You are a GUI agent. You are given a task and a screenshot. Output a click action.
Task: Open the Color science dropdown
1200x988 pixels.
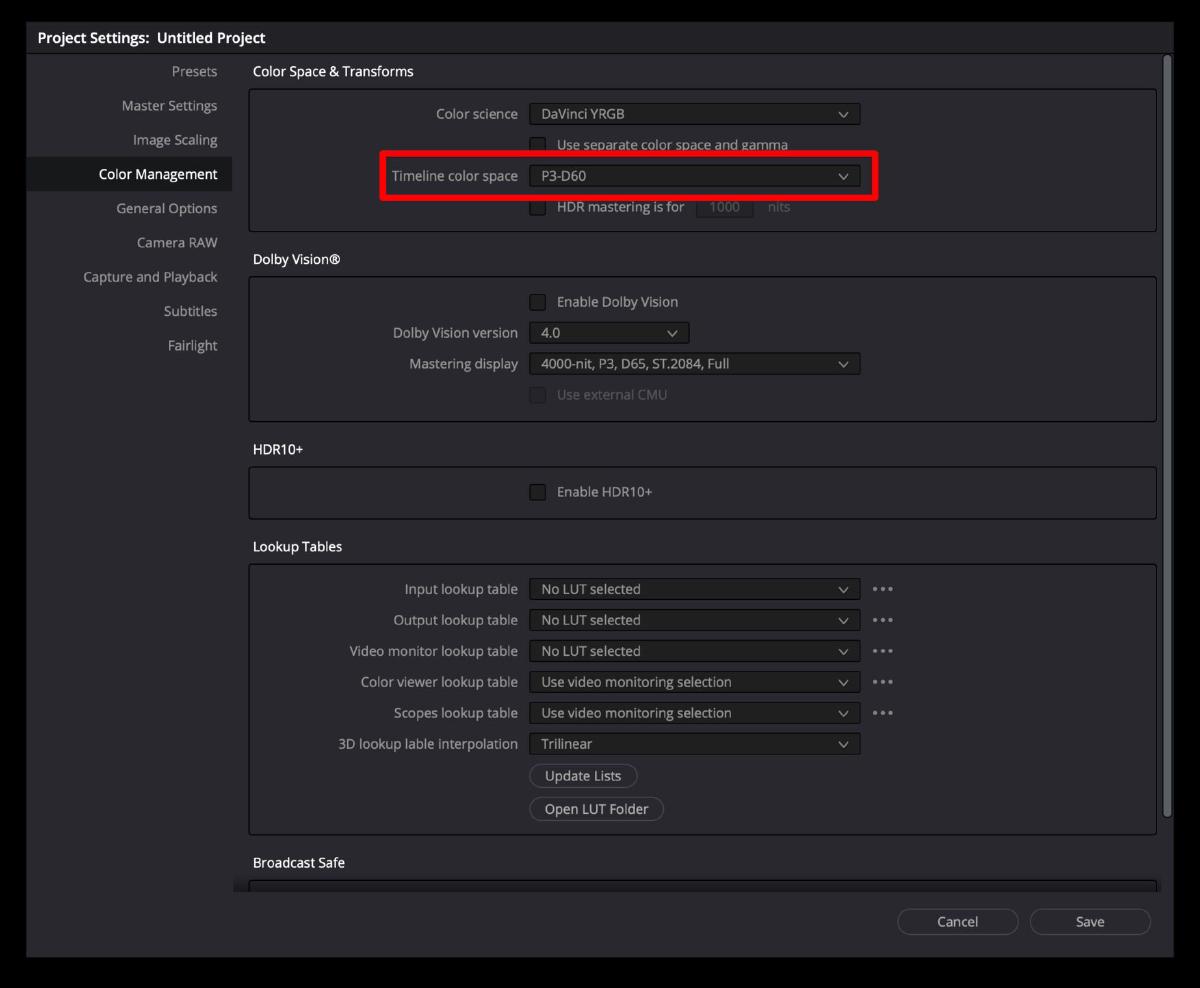(694, 113)
